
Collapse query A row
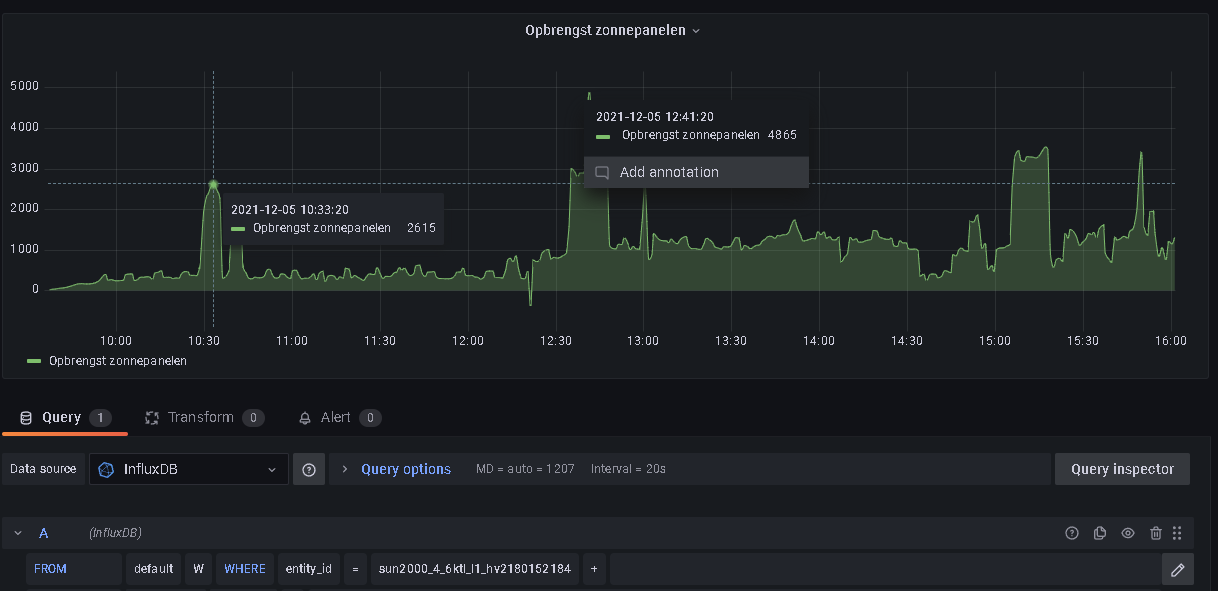(x=18, y=533)
